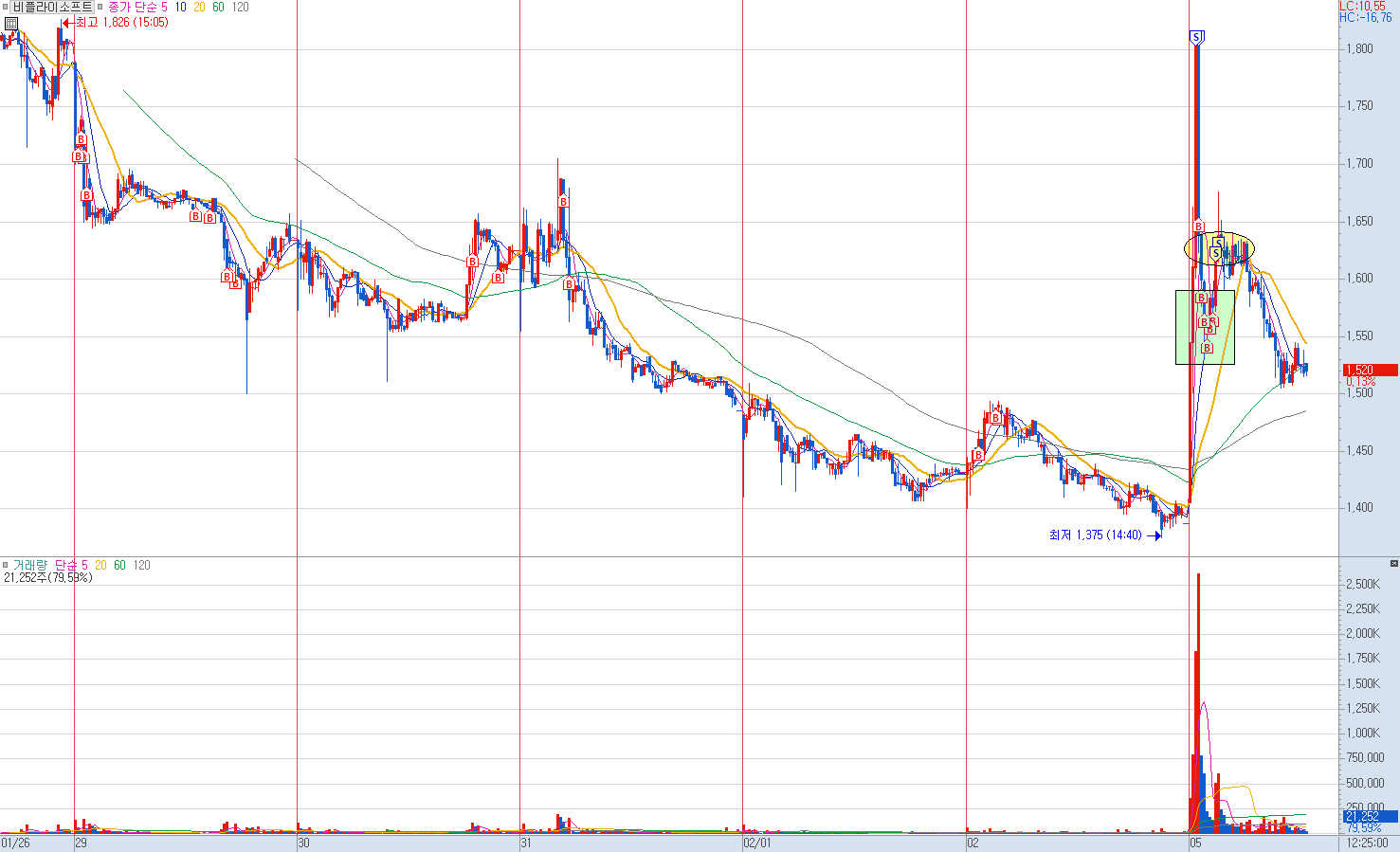Viewport: 1400px width, 852px height.
Task: Click the HC:-16.76 readout
Action: 1366,17
